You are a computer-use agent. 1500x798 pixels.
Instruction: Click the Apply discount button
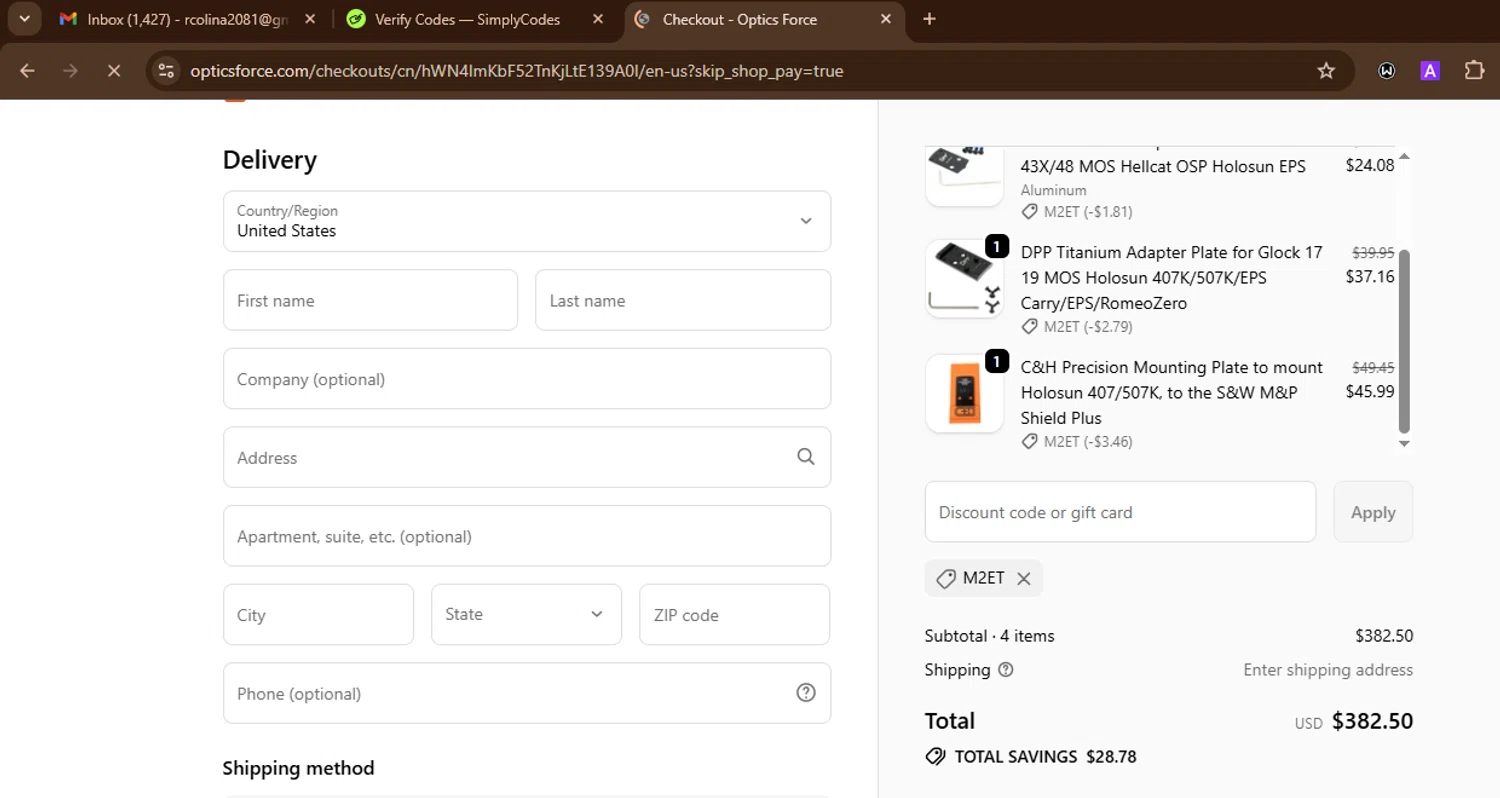coord(1373,512)
